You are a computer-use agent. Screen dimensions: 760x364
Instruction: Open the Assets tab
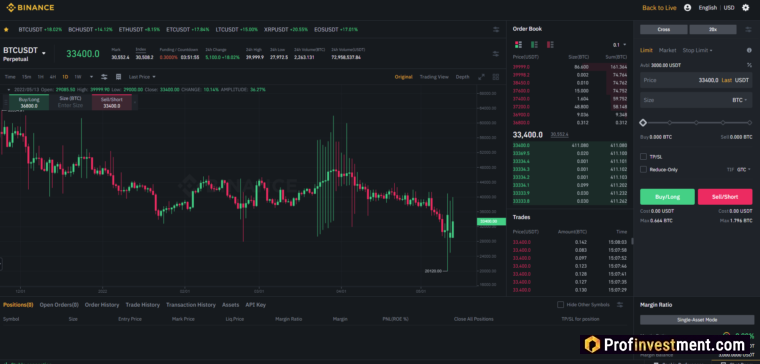click(x=231, y=304)
